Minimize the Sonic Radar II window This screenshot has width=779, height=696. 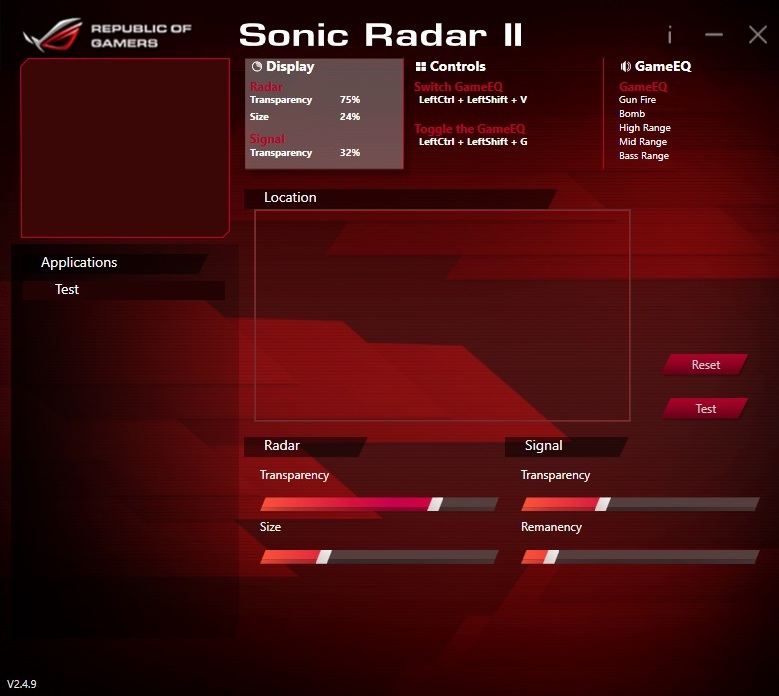coord(714,35)
